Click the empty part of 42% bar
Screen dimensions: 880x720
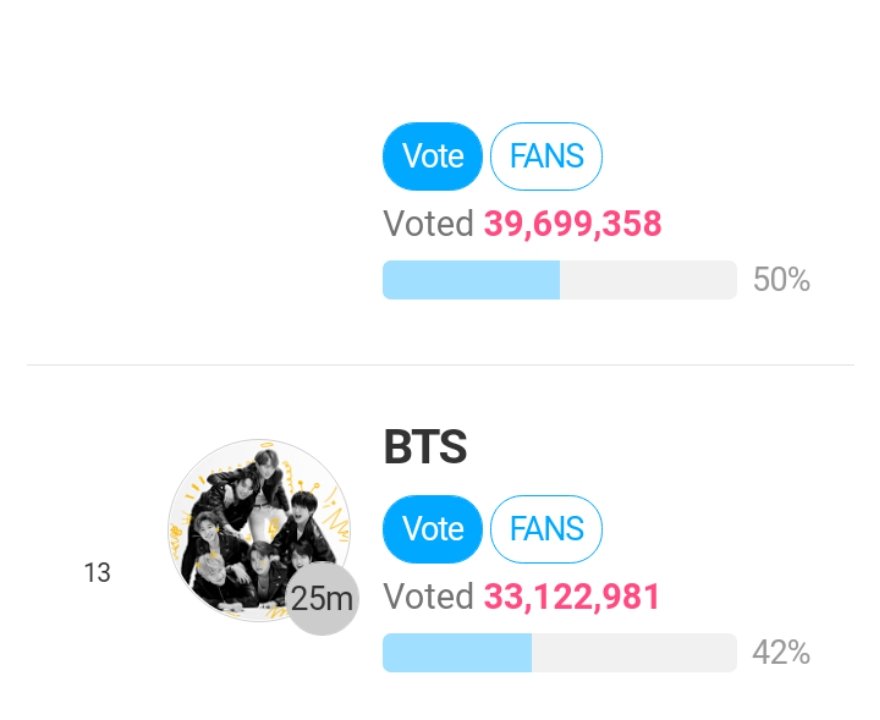point(634,653)
